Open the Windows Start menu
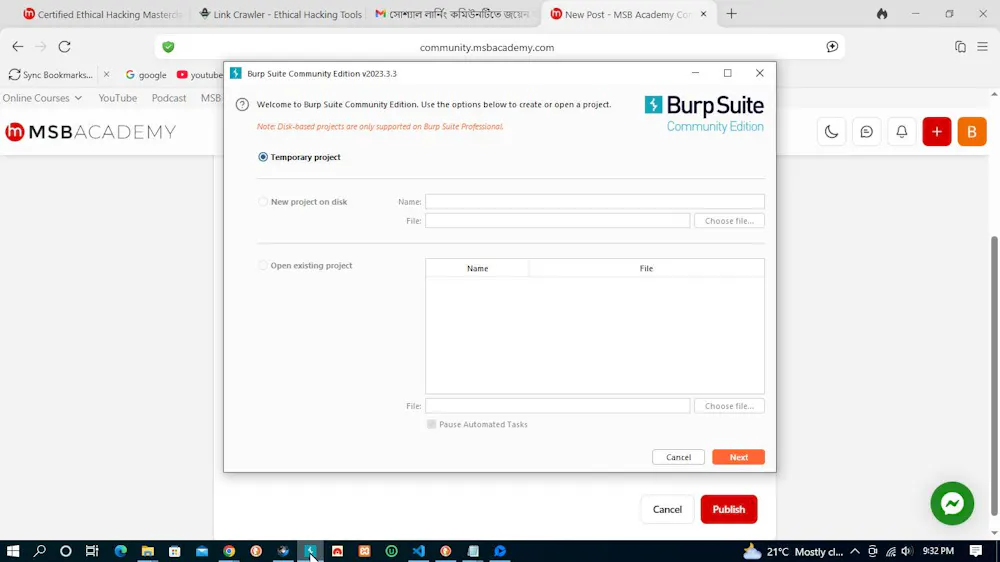 tap(13, 551)
